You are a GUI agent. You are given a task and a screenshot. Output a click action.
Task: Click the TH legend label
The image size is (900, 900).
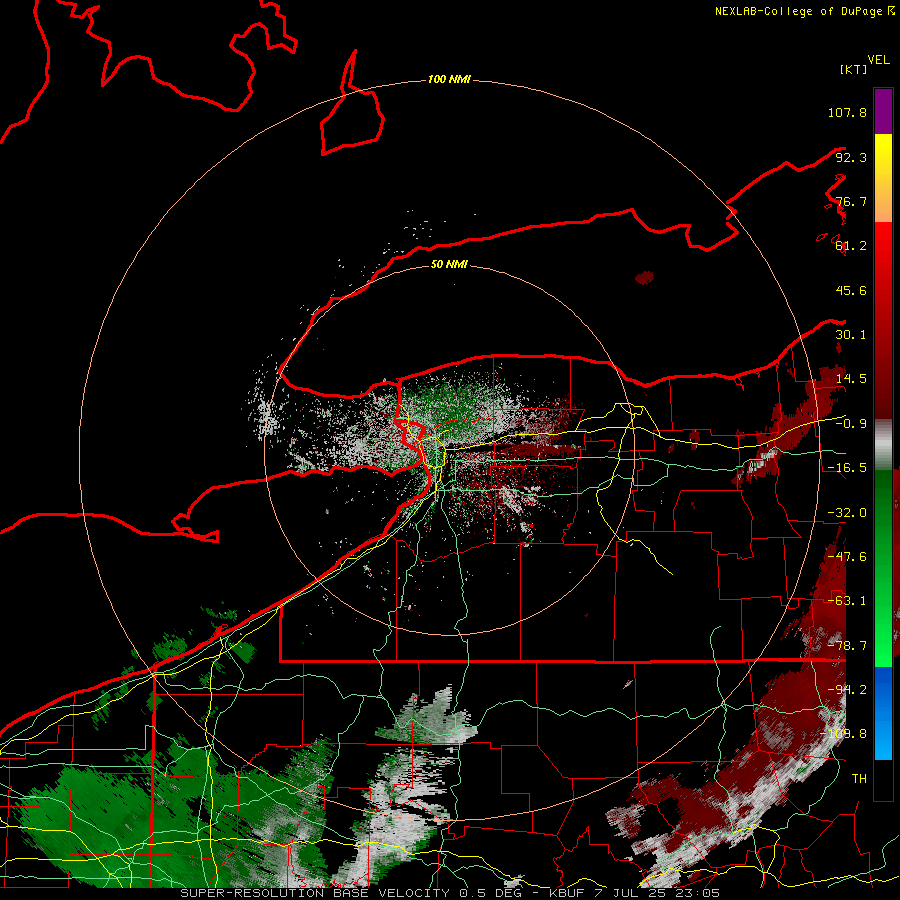859,779
